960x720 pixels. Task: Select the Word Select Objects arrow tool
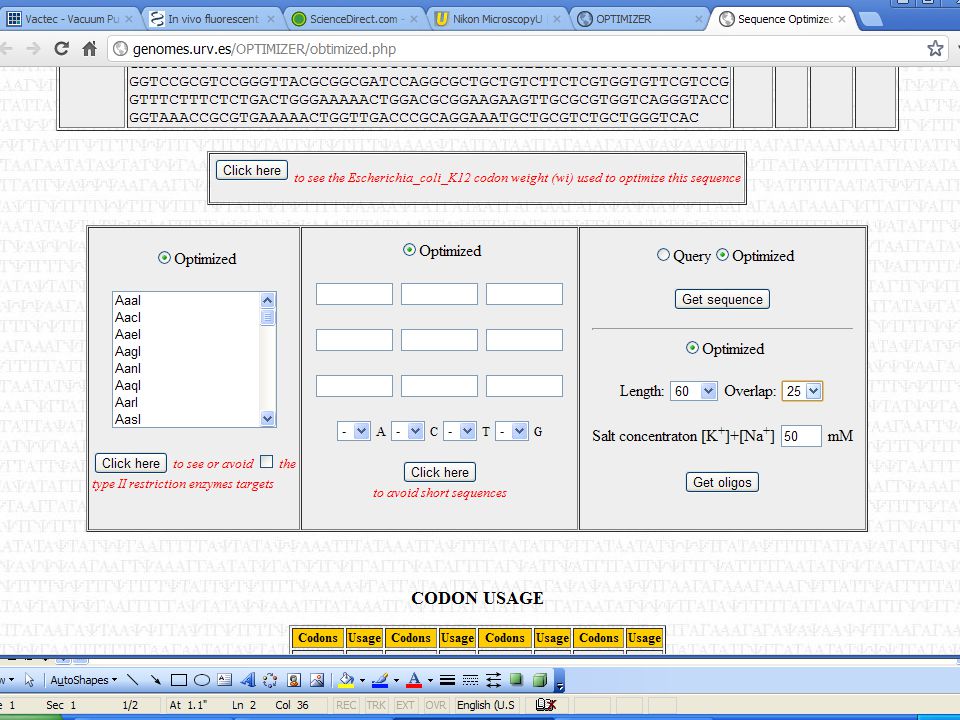coord(29,680)
